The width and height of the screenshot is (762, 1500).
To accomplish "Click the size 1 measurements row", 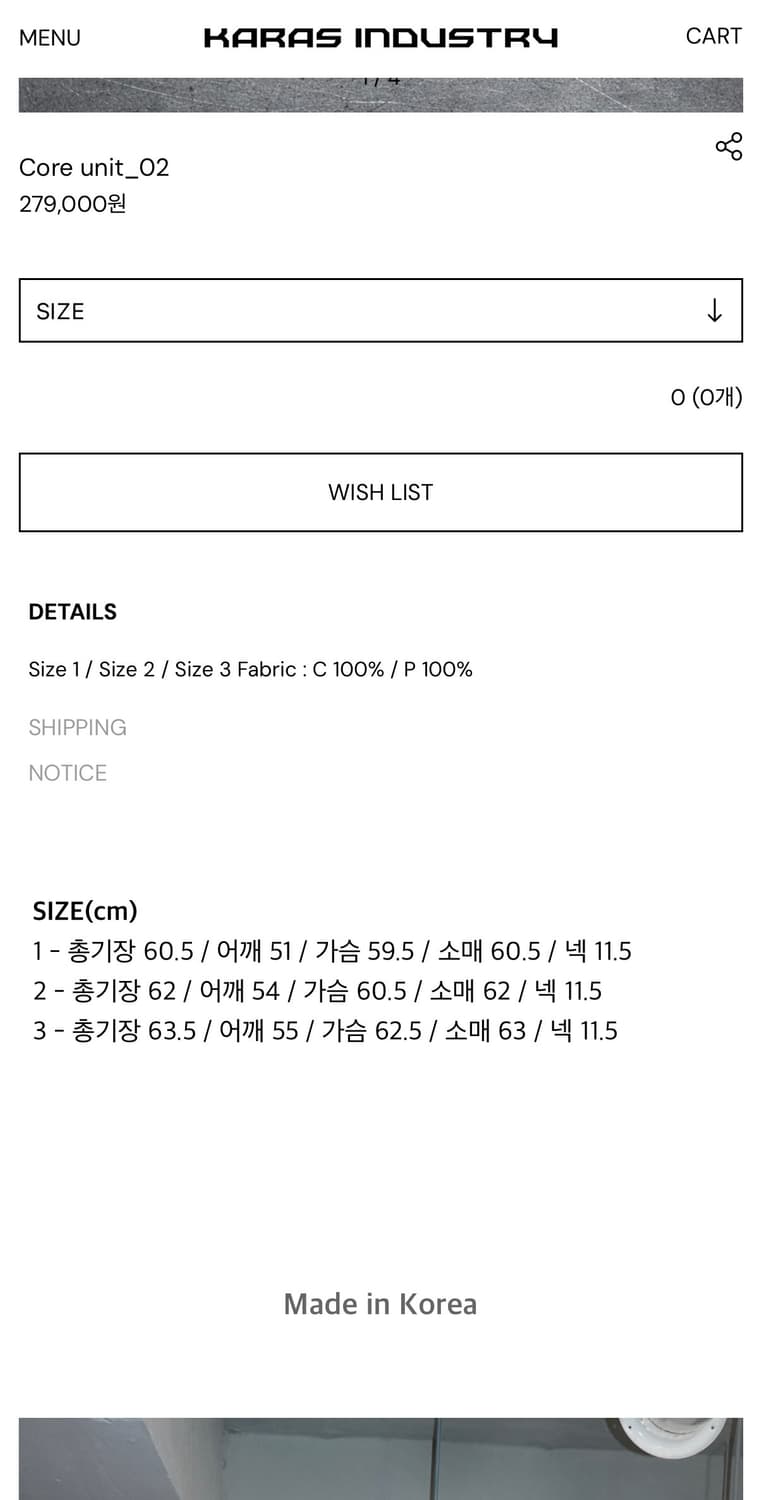I will tap(332, 951).
